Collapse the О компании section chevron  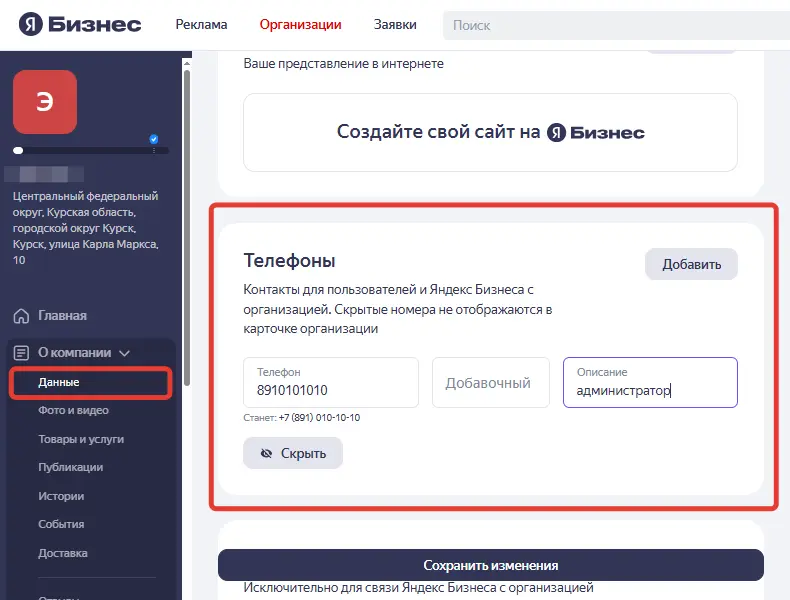click(124, 353)
